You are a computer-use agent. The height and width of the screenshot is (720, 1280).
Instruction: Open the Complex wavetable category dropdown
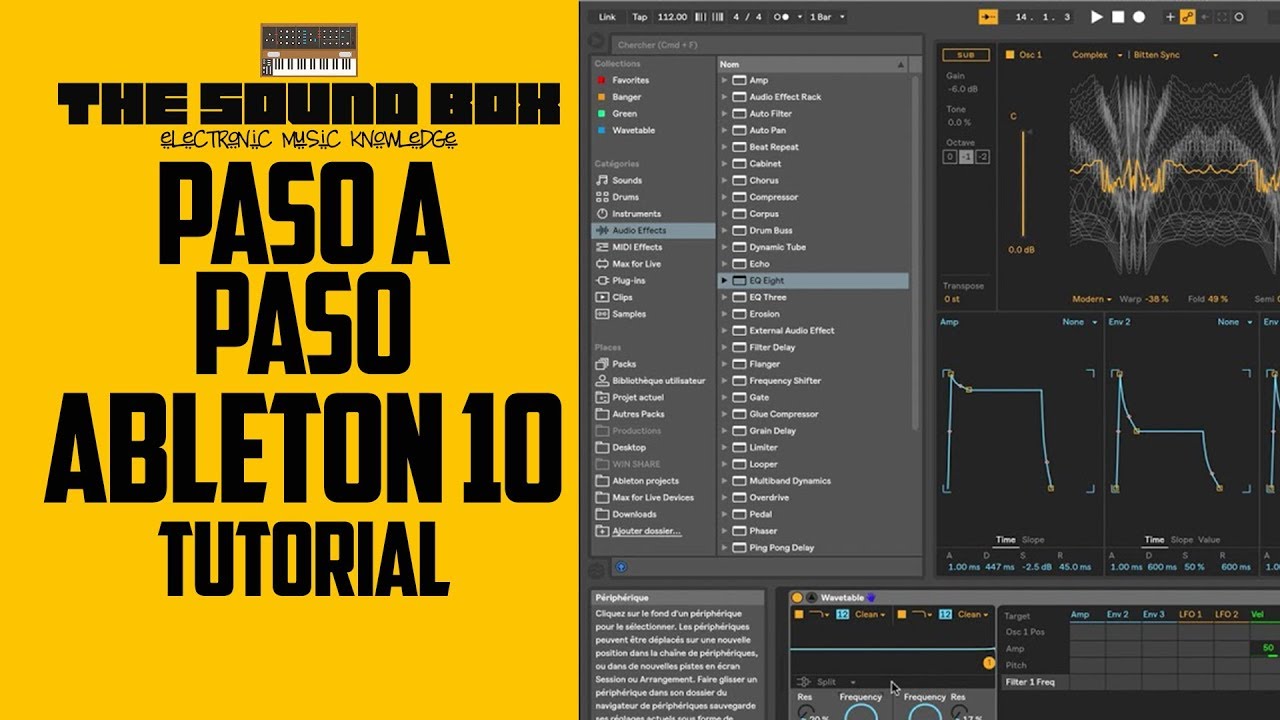pyautogui.click(x=1098, y=55)
